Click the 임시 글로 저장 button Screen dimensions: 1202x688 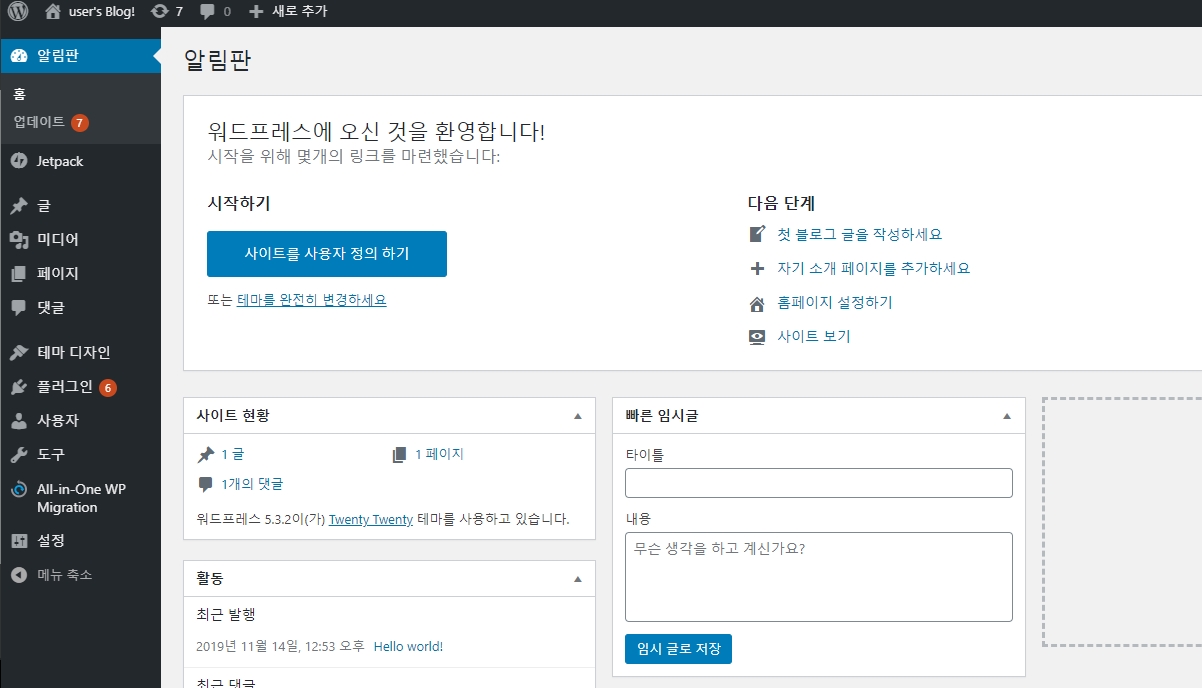[678, 648]
